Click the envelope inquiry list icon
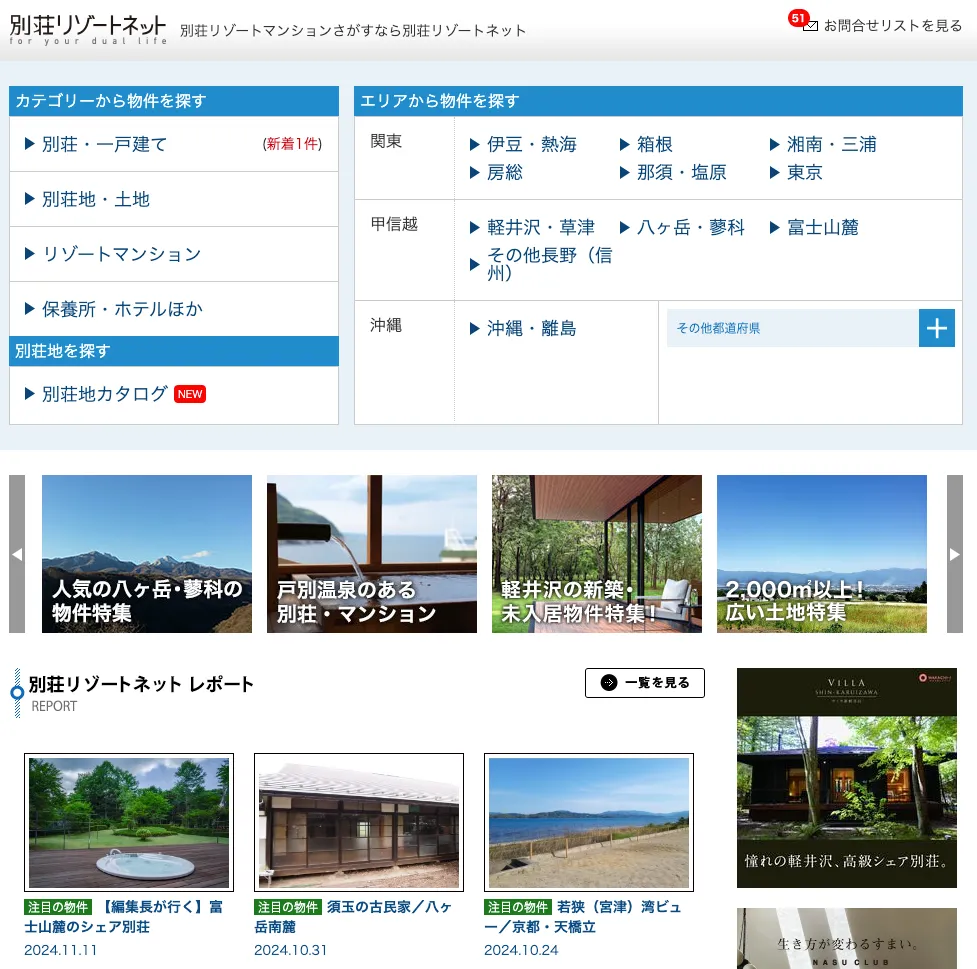977x969 pixels. click(810, 25)
